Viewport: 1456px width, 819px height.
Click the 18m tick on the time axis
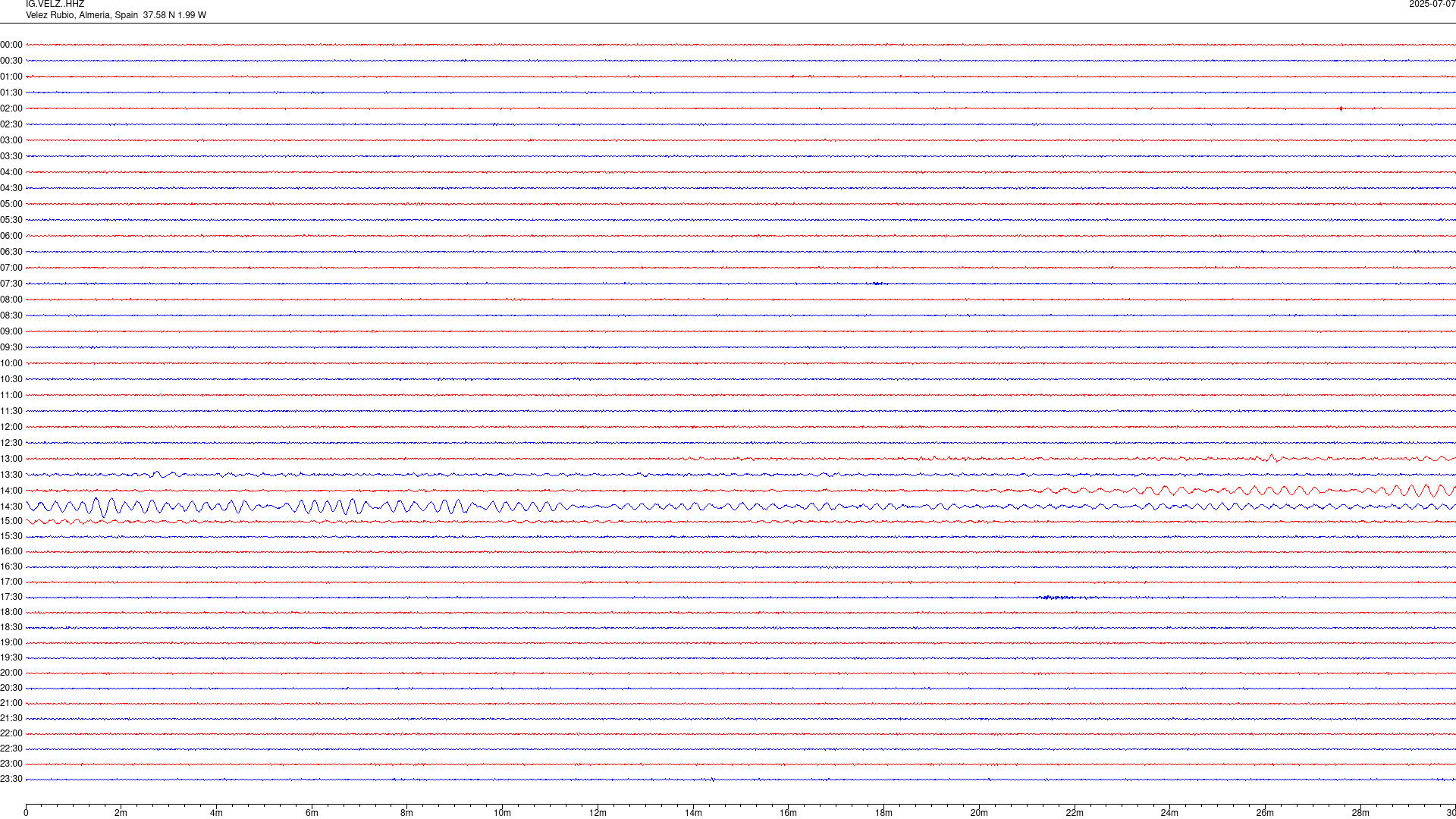(883, 813)
